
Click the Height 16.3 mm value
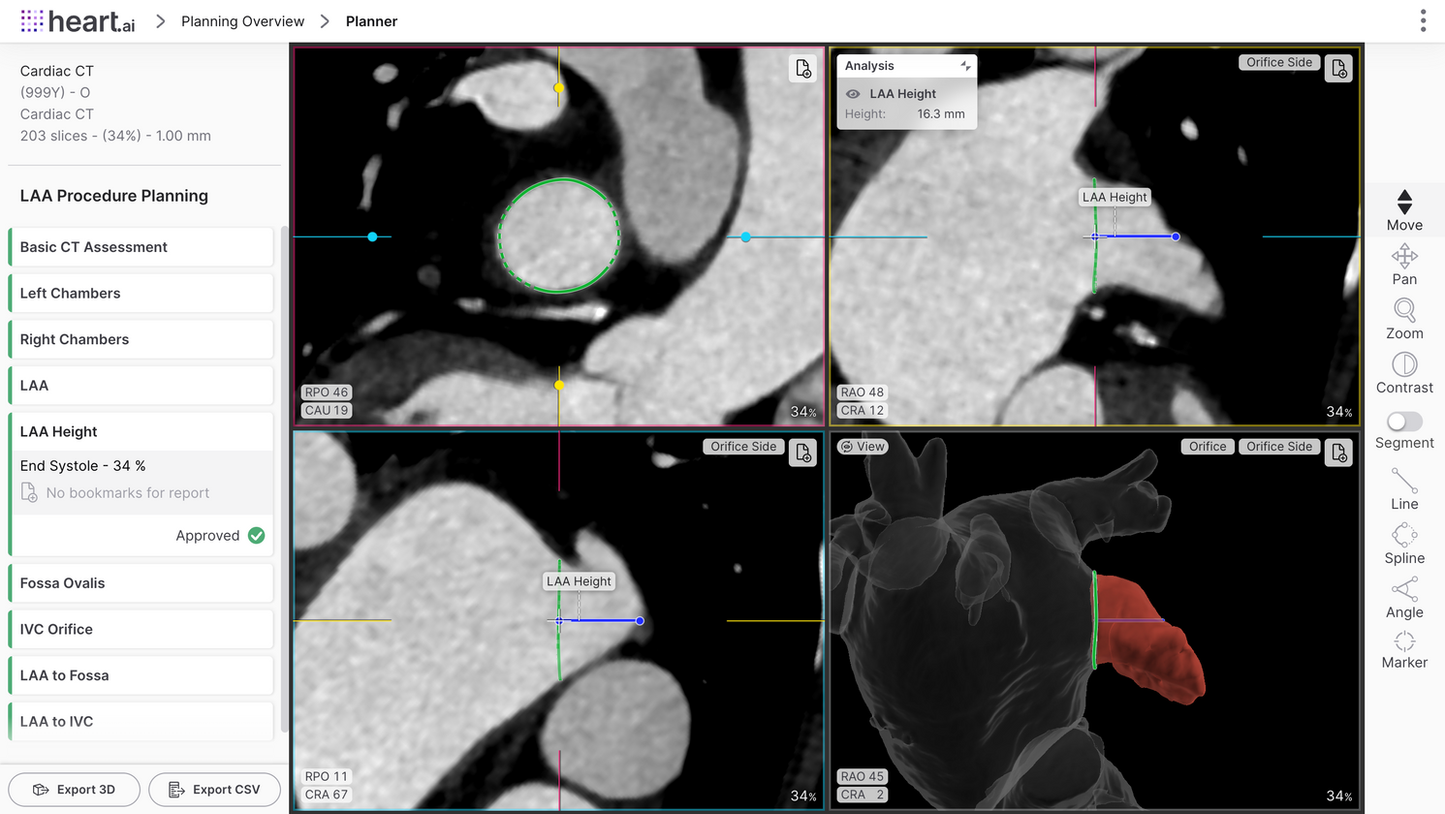[941, 114]
